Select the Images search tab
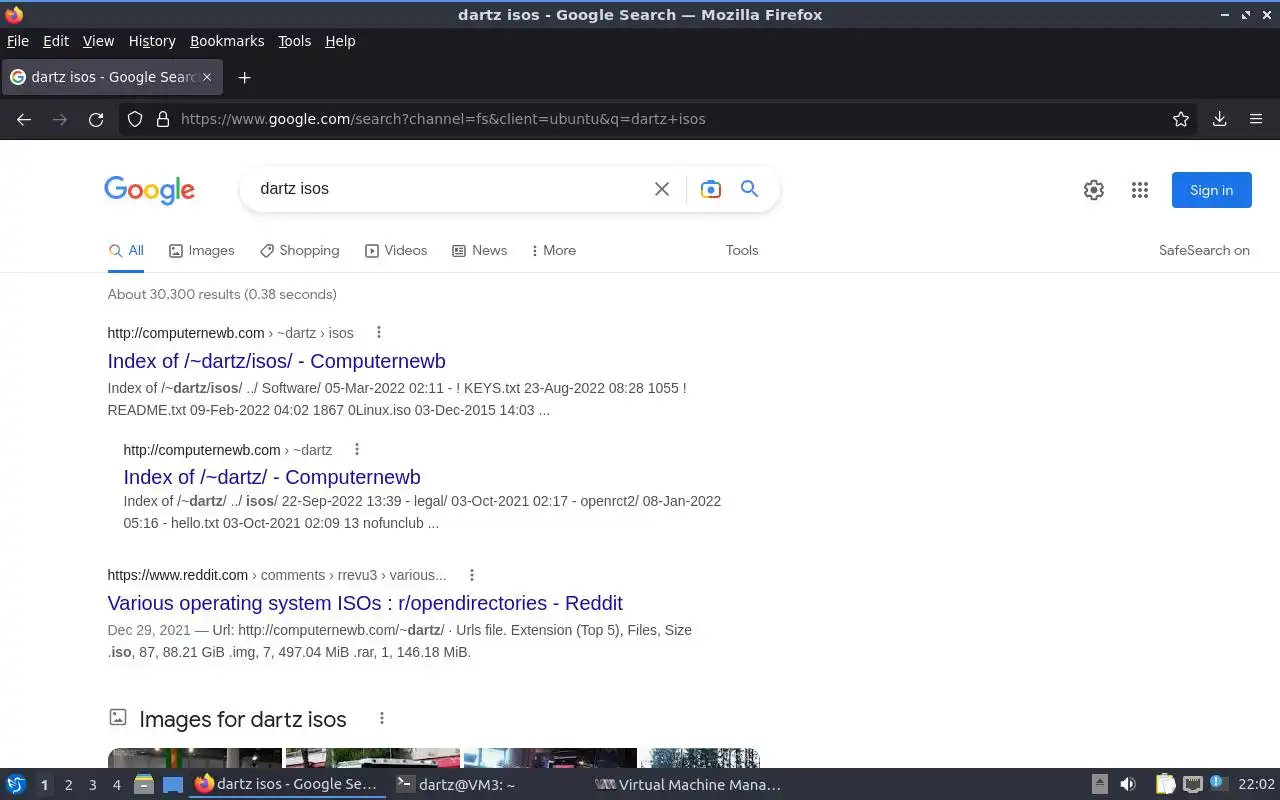The height and width of the screenshot is (800, 1280). coord(201,250)
